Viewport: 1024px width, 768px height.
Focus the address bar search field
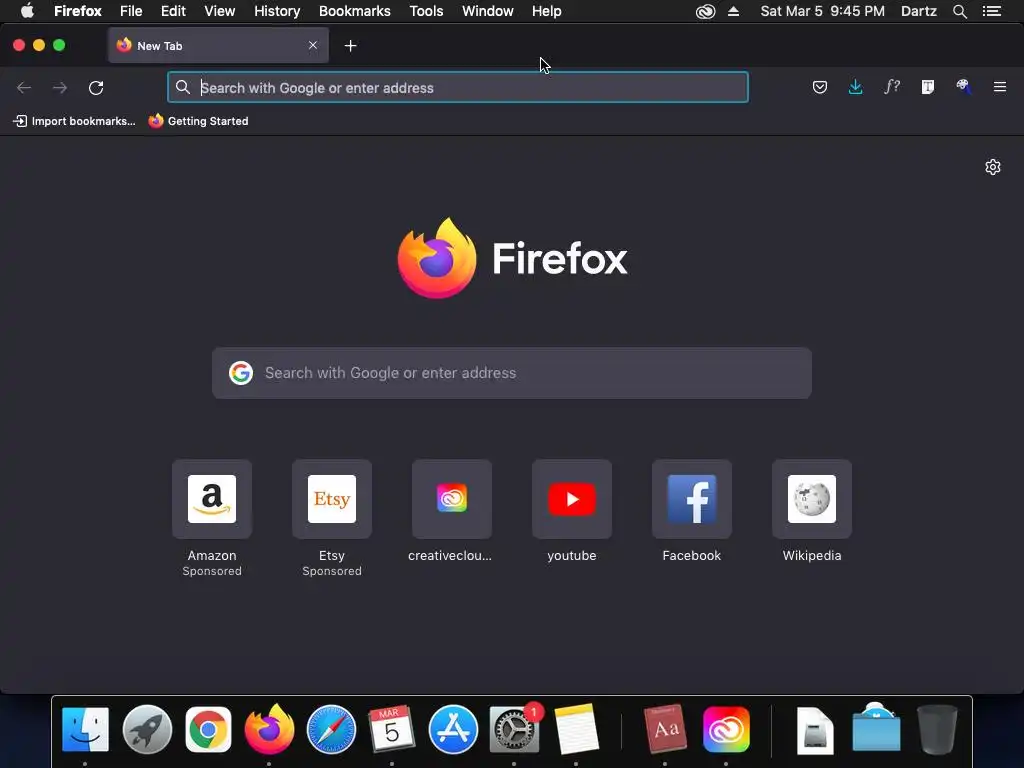tap(458, 88)
